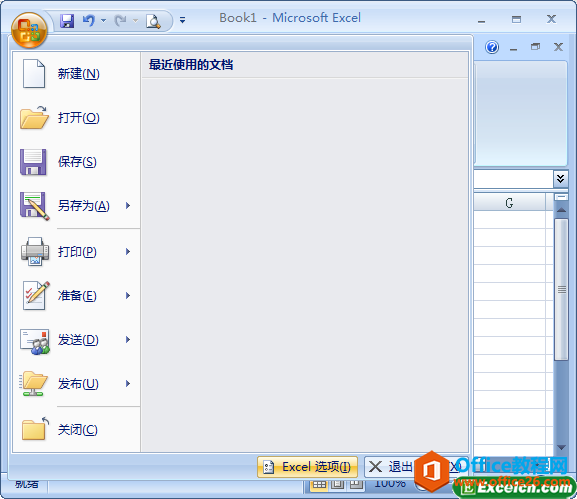Screen dimensions: 577x499
Task: Click the Redo arrow icon
Action: tap(120, 21)
